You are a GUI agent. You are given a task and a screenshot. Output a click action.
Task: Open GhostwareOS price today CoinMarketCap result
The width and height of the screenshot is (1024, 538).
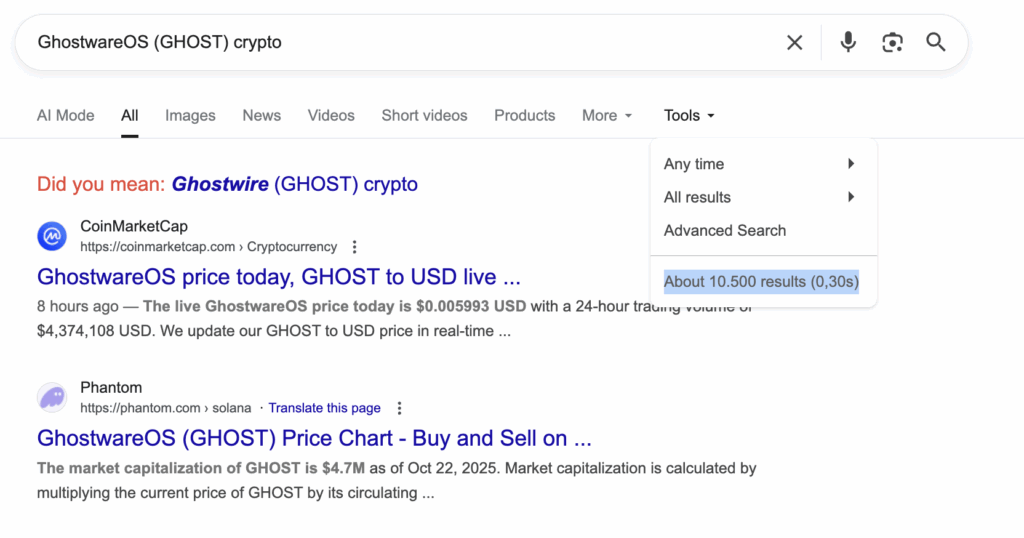[278, 276]
